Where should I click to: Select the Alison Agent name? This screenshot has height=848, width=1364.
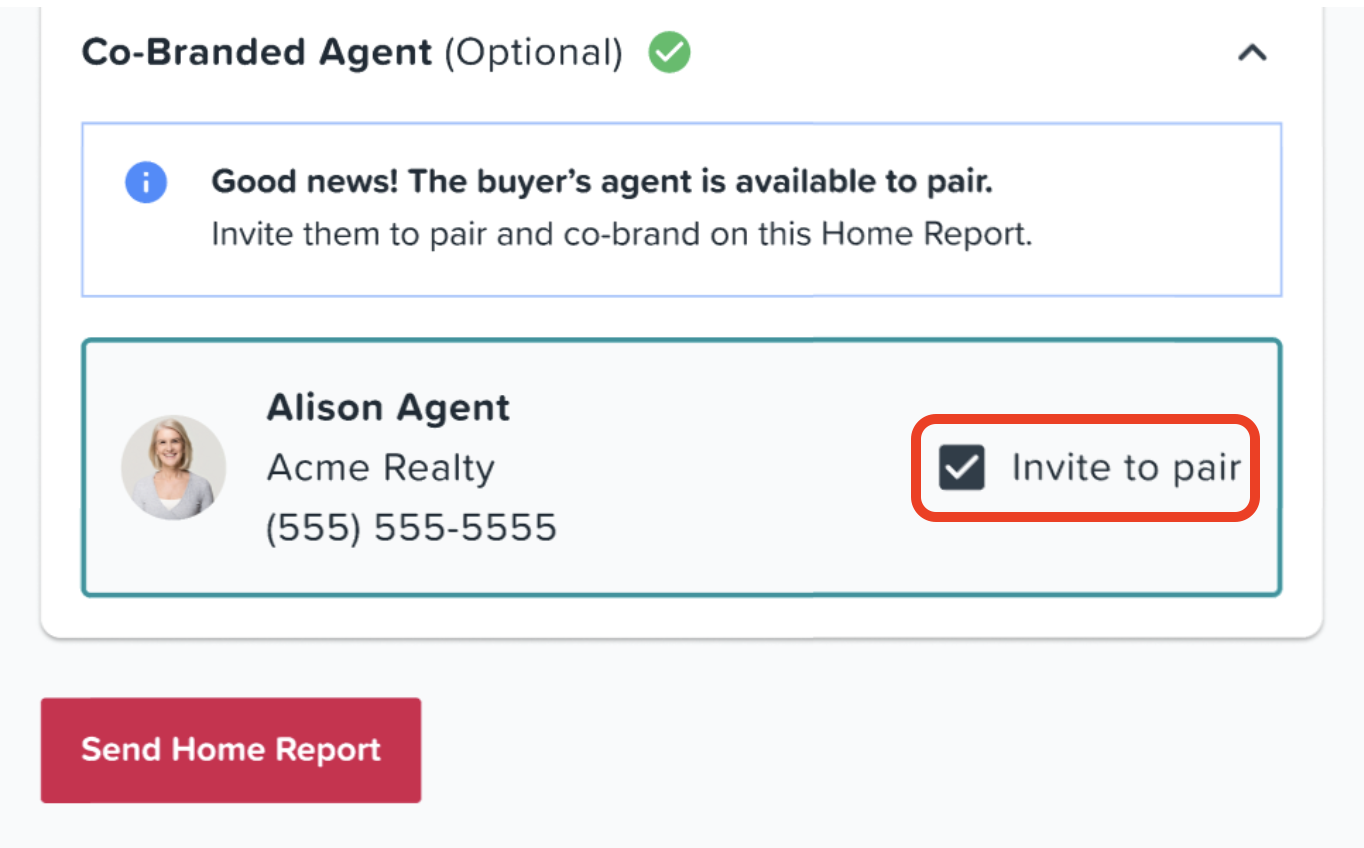[x=388, y=408]
